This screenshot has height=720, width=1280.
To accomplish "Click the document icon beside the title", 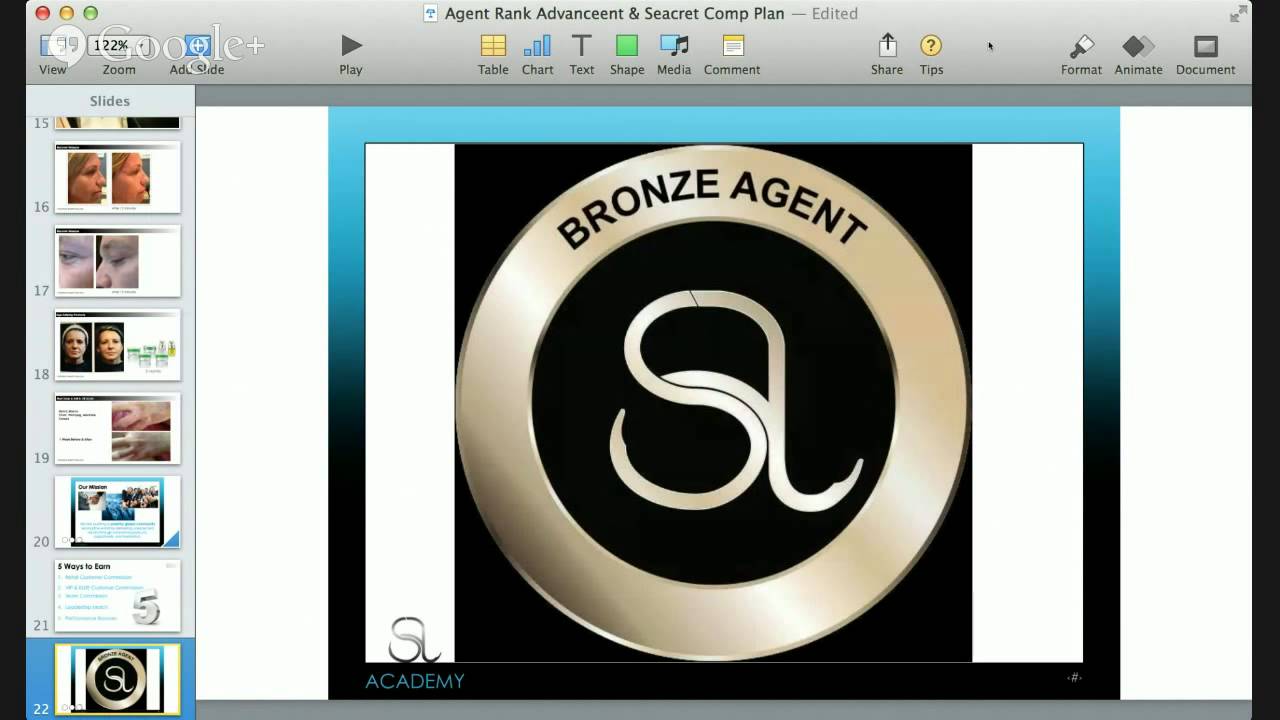I will (x=431, y=13).
